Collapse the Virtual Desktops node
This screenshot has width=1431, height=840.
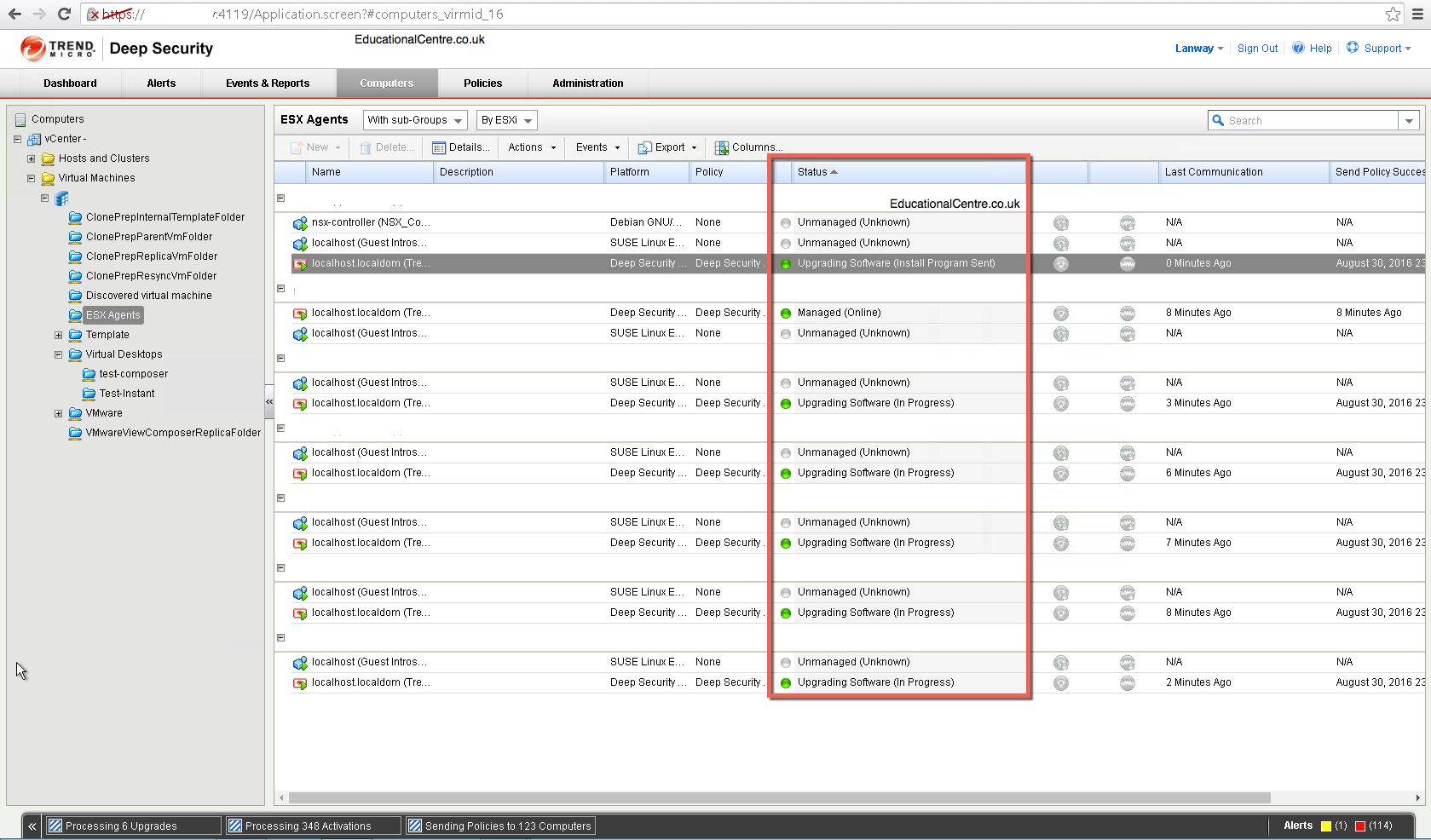tap(58, 354)
